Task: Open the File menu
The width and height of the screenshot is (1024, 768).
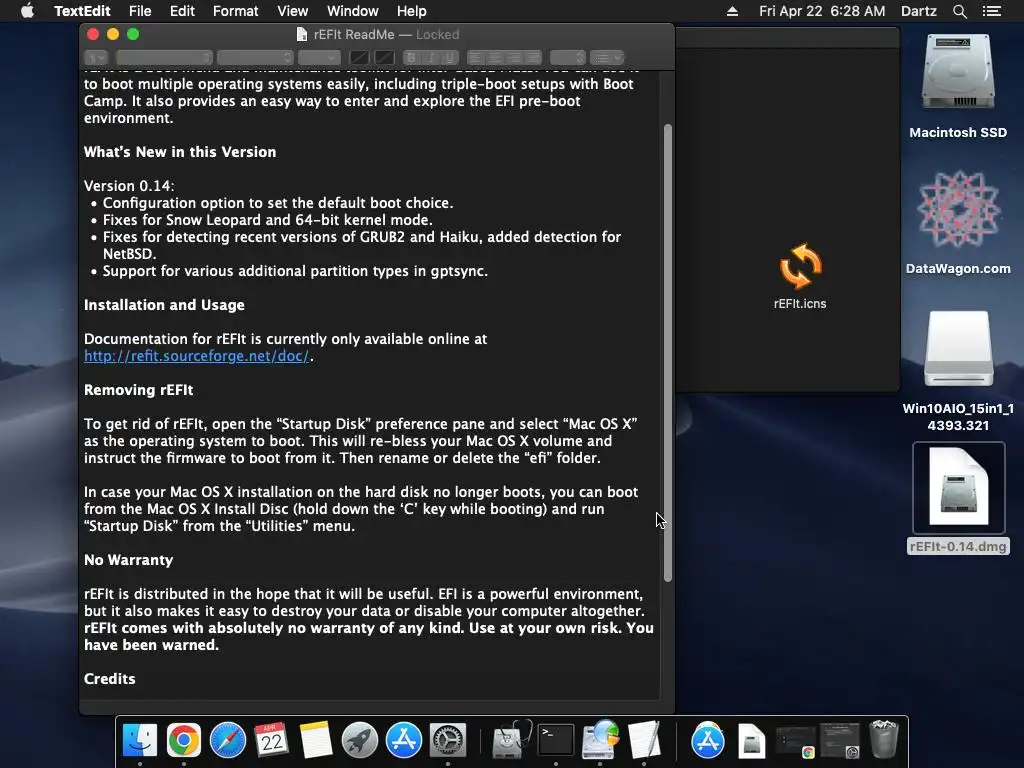Action: (x=140, y=11)
